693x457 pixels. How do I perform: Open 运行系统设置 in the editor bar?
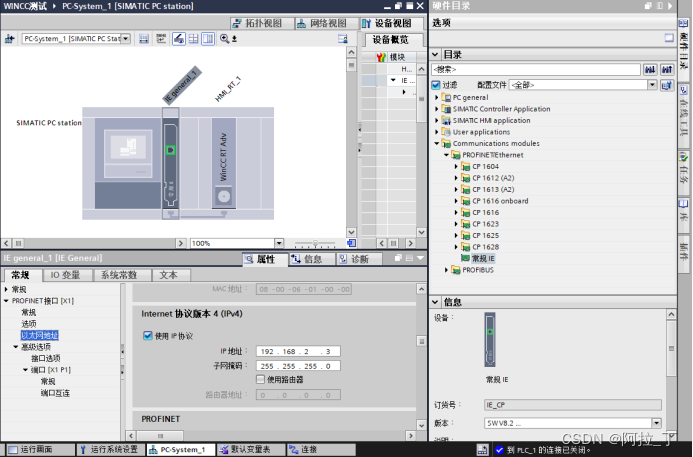pyautogui.click(x=109, y=449)
